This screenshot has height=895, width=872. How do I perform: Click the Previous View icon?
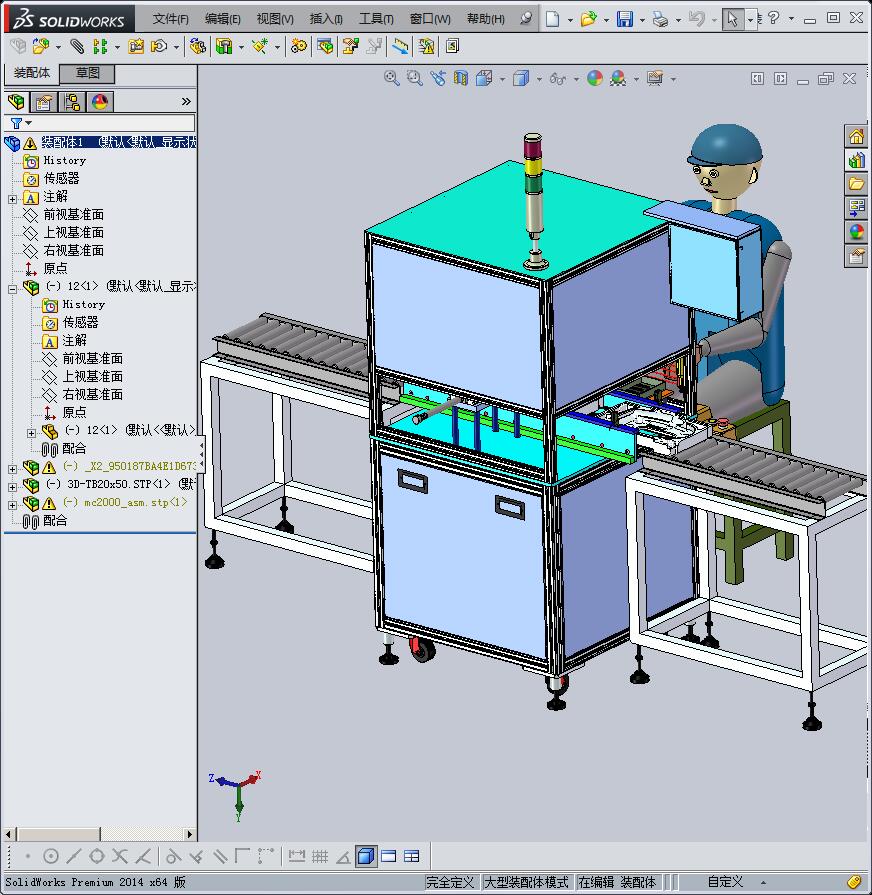(438, 78)
